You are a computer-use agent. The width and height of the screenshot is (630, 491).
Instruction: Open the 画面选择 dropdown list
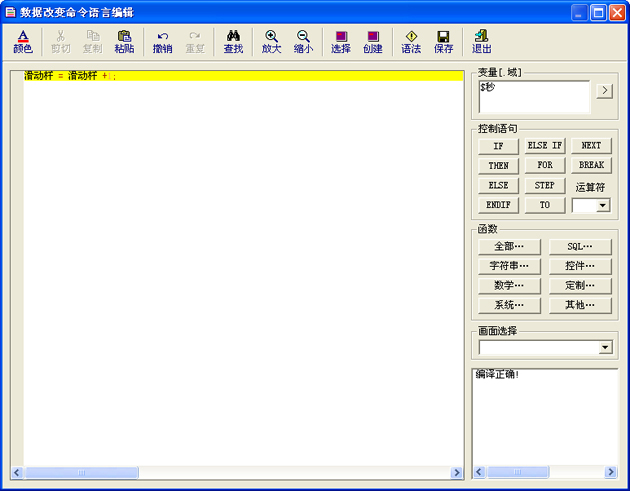605,347
